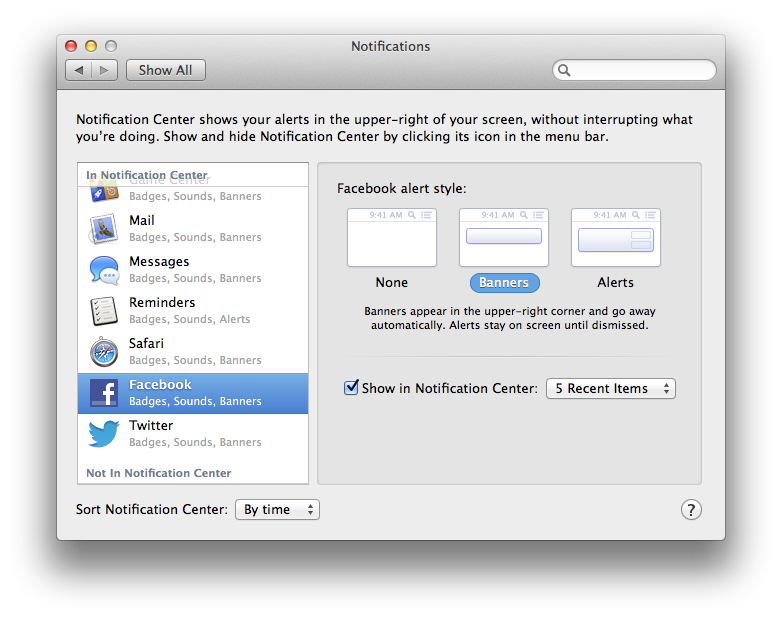Select the Mail row text

(x=142, y=220)
